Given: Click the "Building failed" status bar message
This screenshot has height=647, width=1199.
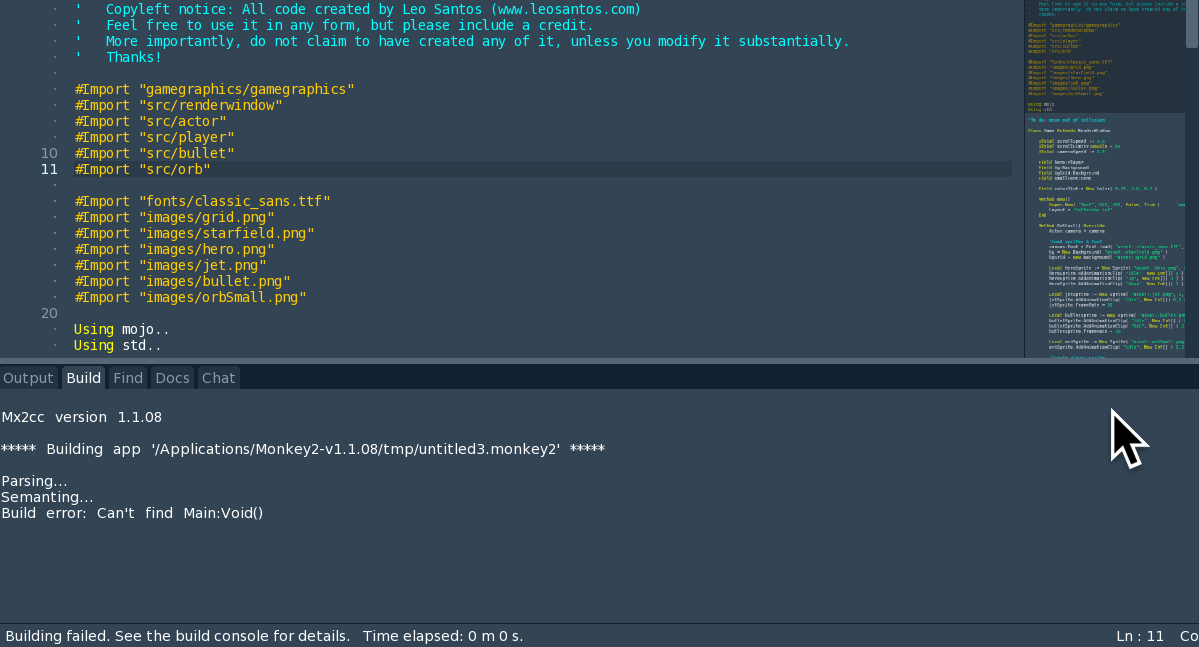Looking at the screenshot, I should (x=177, y=636).
